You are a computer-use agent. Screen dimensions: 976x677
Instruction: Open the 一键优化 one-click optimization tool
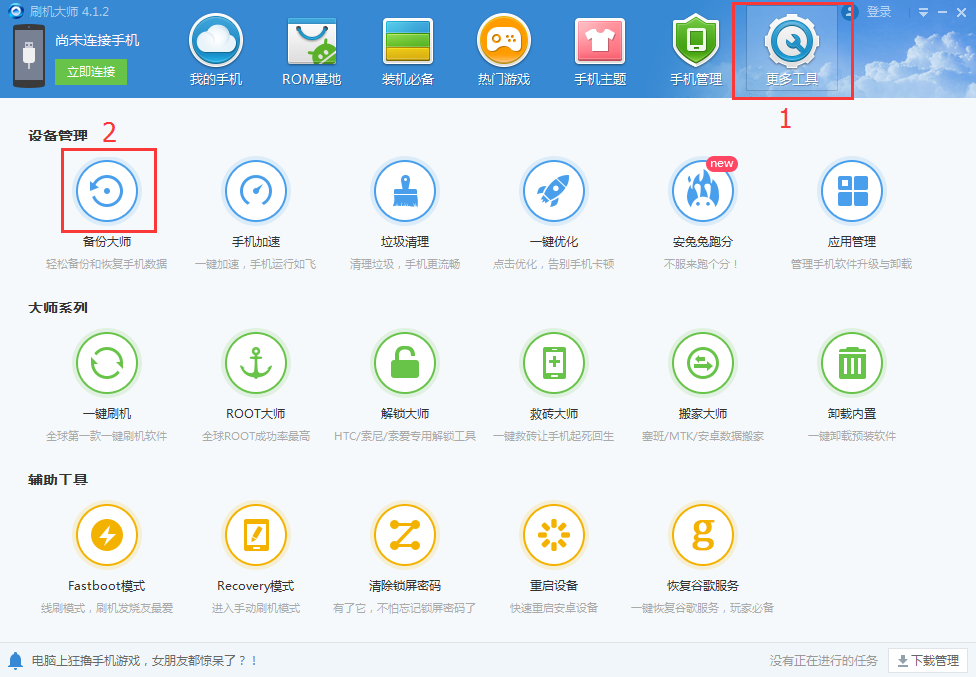554,190
